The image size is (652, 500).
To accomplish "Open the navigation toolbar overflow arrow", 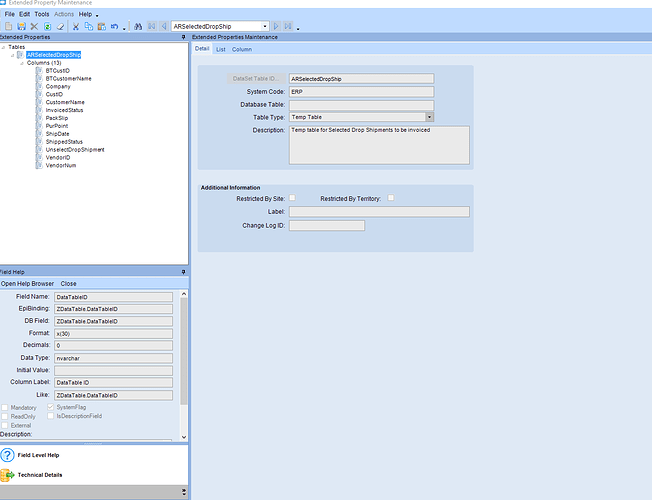I will pyautogui.click(x=298, y=28).
